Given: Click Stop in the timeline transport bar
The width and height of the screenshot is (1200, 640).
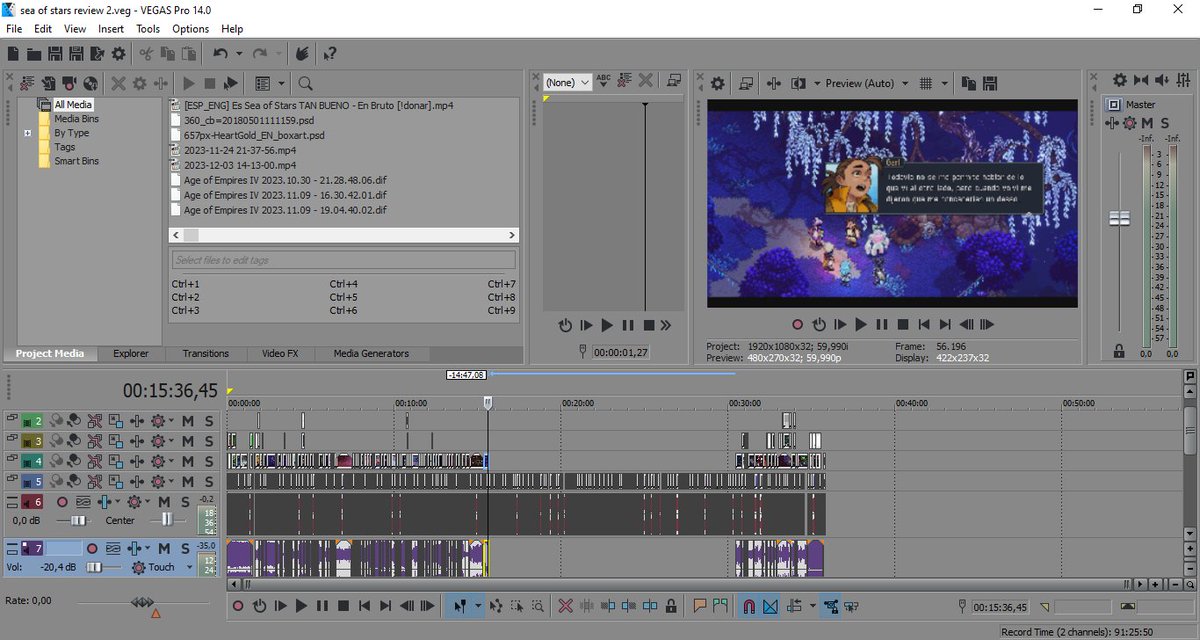Looking at the screenshot, I should [343, 606].
